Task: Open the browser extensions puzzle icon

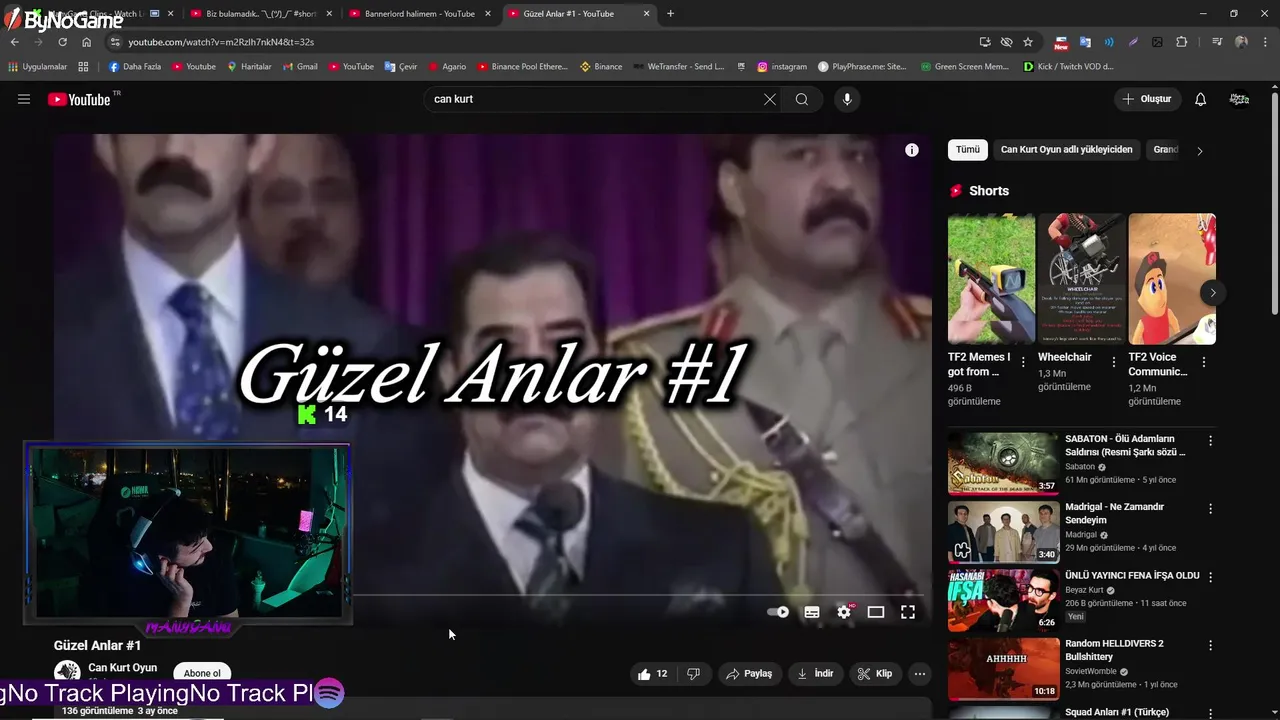Action: tap(1181, 42)
